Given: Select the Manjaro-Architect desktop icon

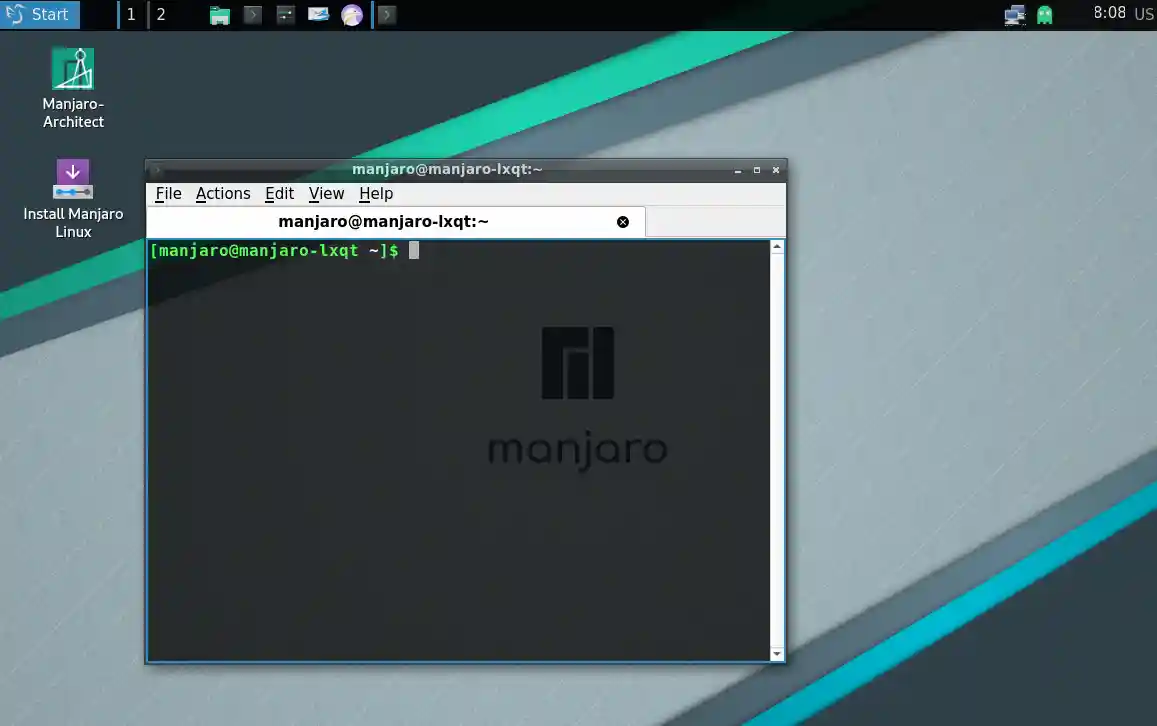Looking at the screenshot, I should [x=73, y=89].
